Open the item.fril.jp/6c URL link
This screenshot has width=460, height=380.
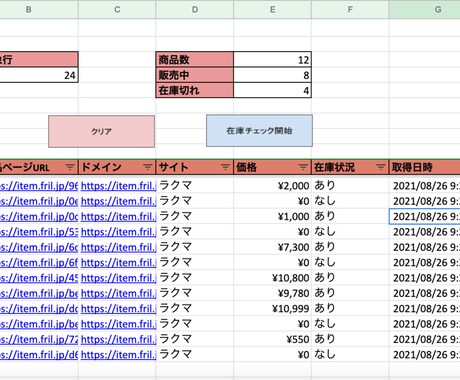(39, 247)
